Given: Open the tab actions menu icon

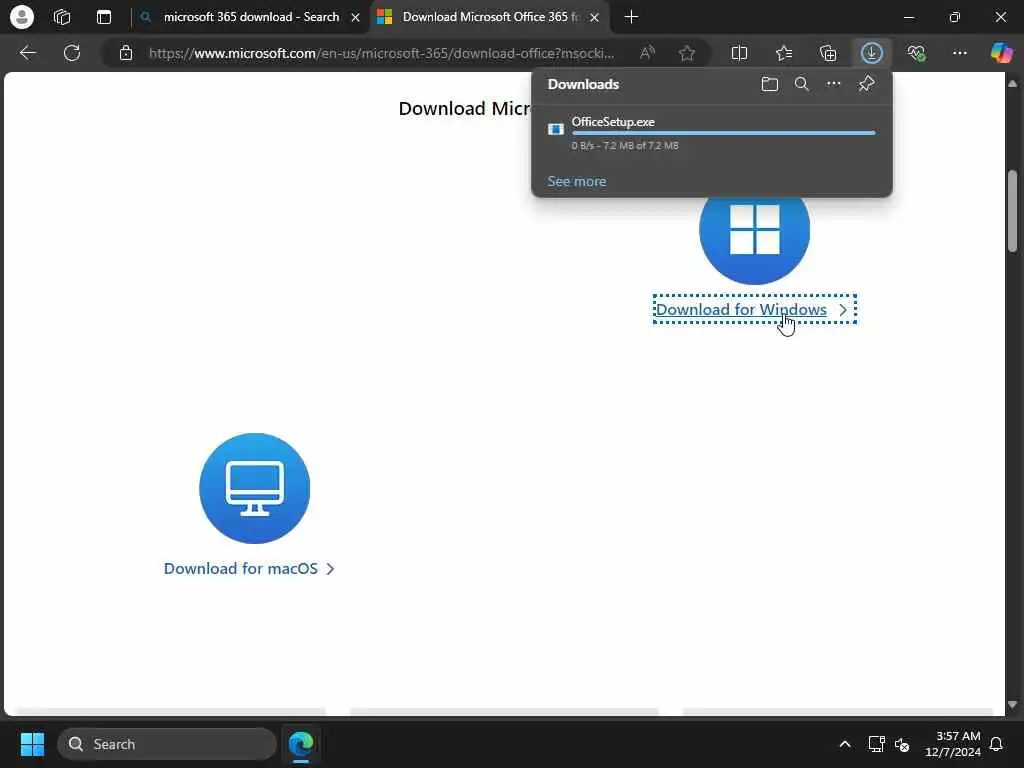Looking at the screenshot, I should (x=104, y=17).
